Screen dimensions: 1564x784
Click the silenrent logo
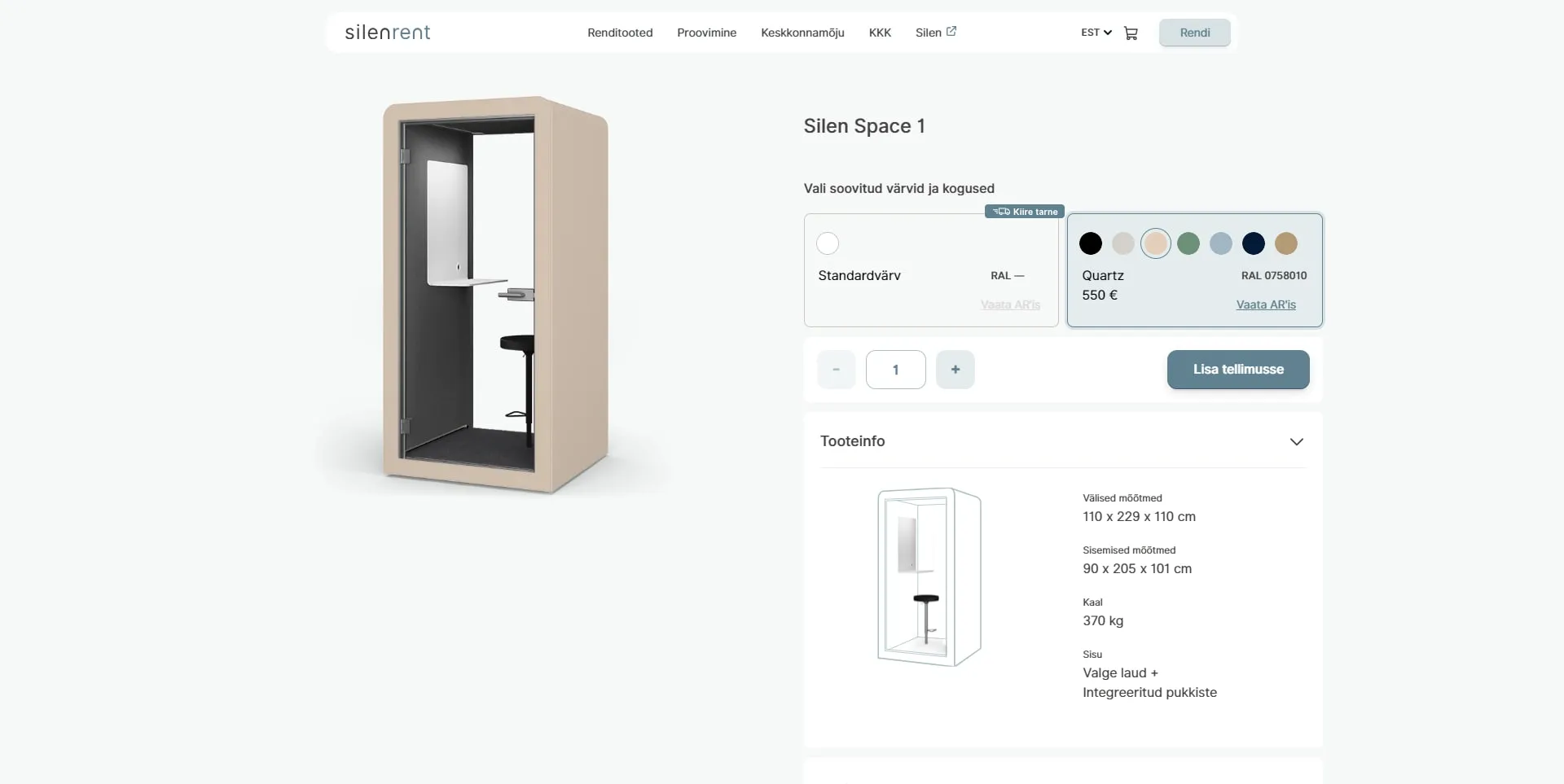388,33
